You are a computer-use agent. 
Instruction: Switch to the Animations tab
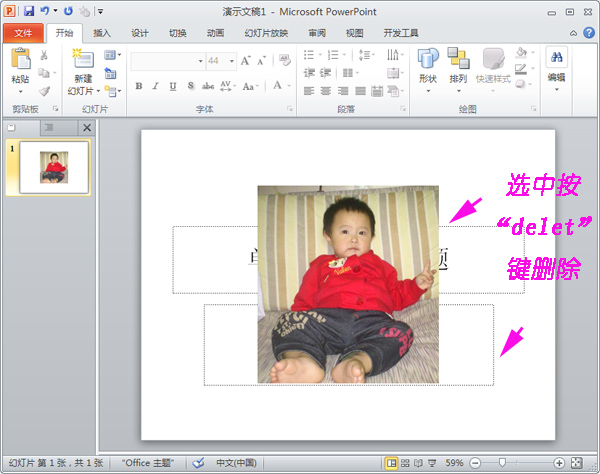[x=215, y=33]
